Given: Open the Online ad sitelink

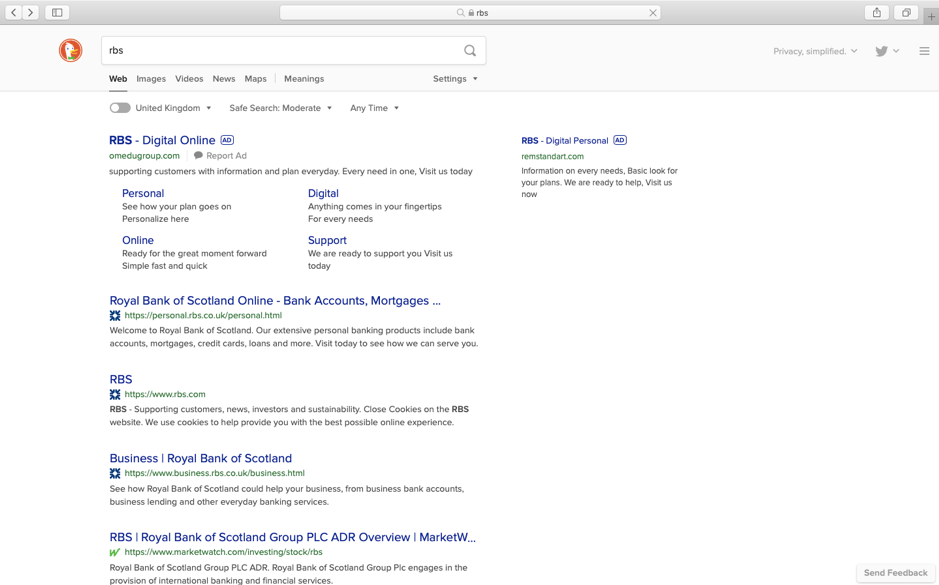Looking at the screenshot, I should (138, 240).
